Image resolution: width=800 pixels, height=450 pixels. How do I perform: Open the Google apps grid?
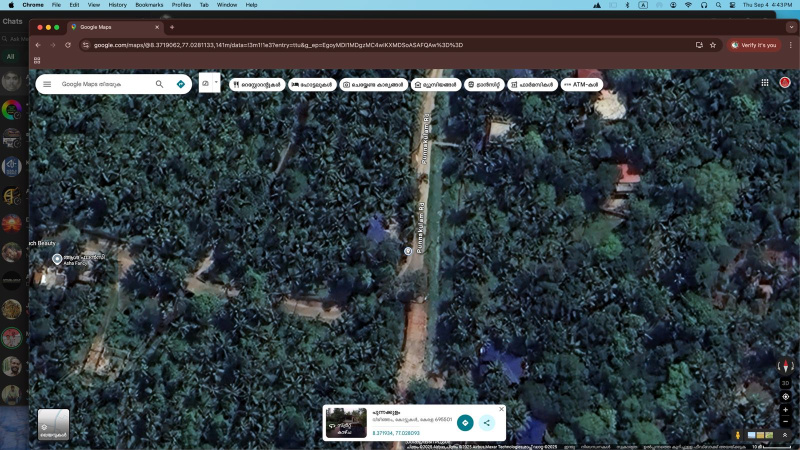pos(765,83)
